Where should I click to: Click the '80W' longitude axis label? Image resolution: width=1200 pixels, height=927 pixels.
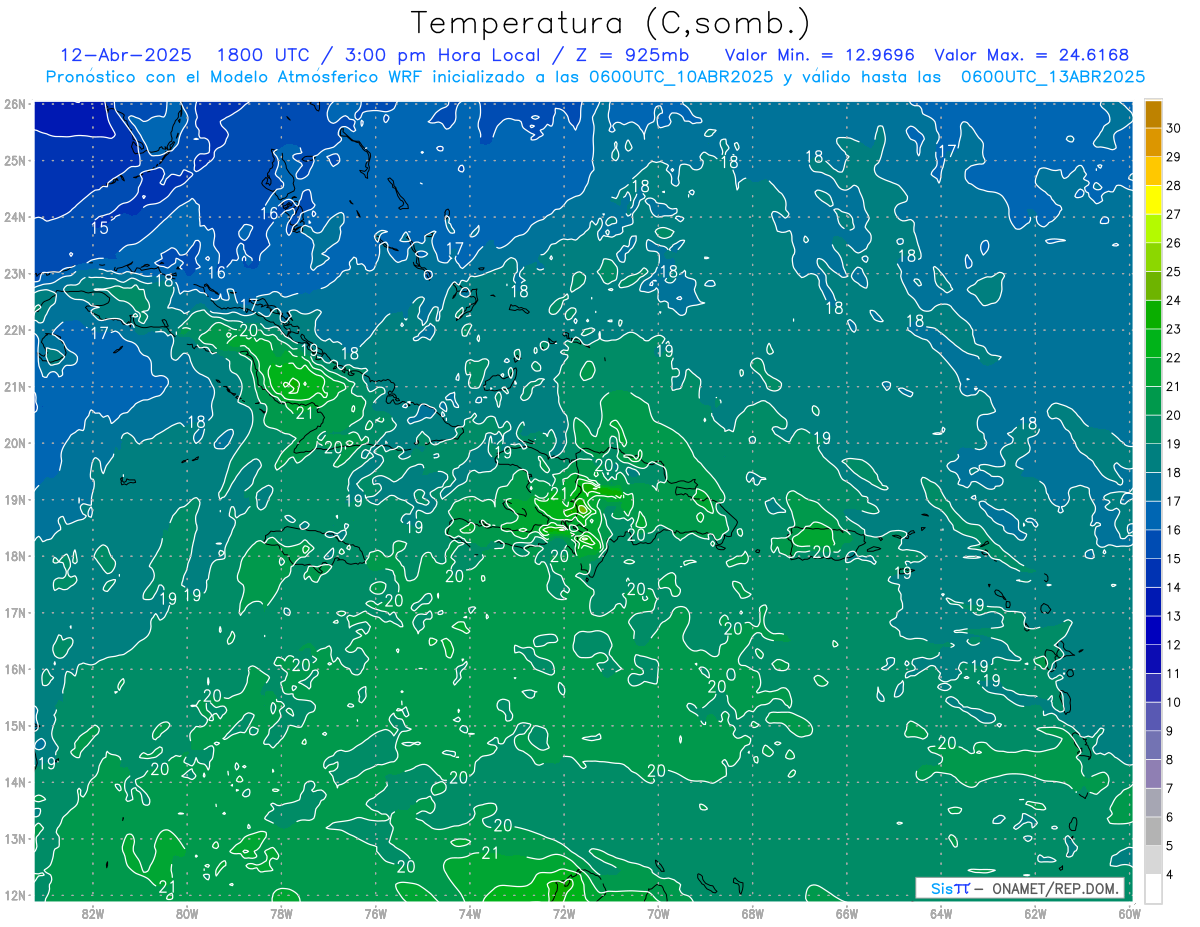[x=187, y=914]
